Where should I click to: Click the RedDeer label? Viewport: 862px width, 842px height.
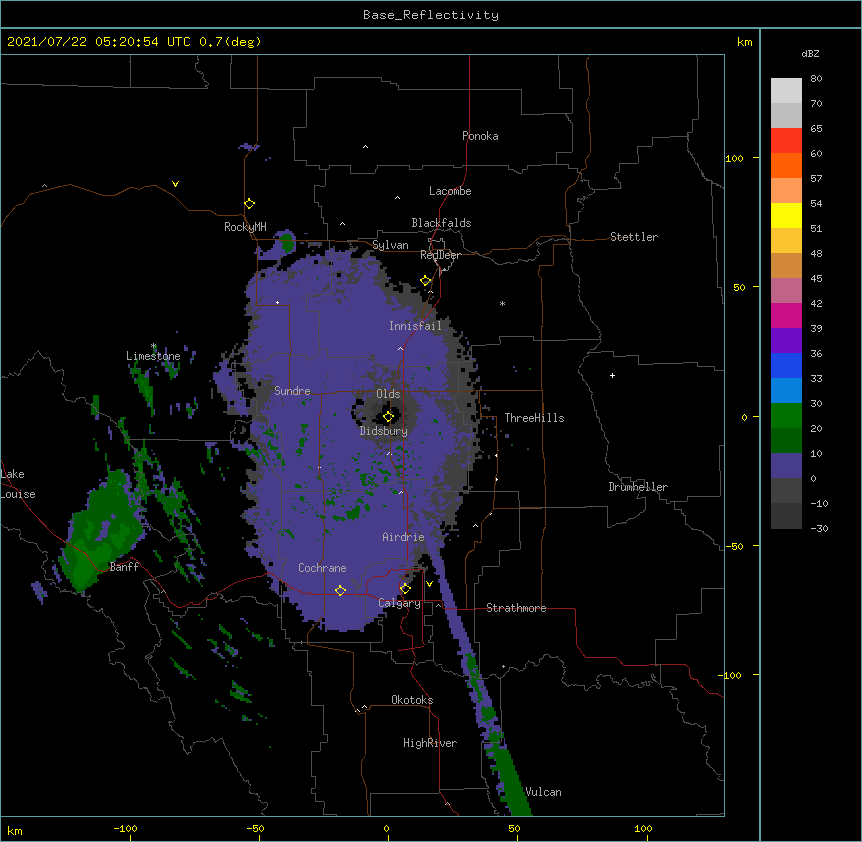440,255
